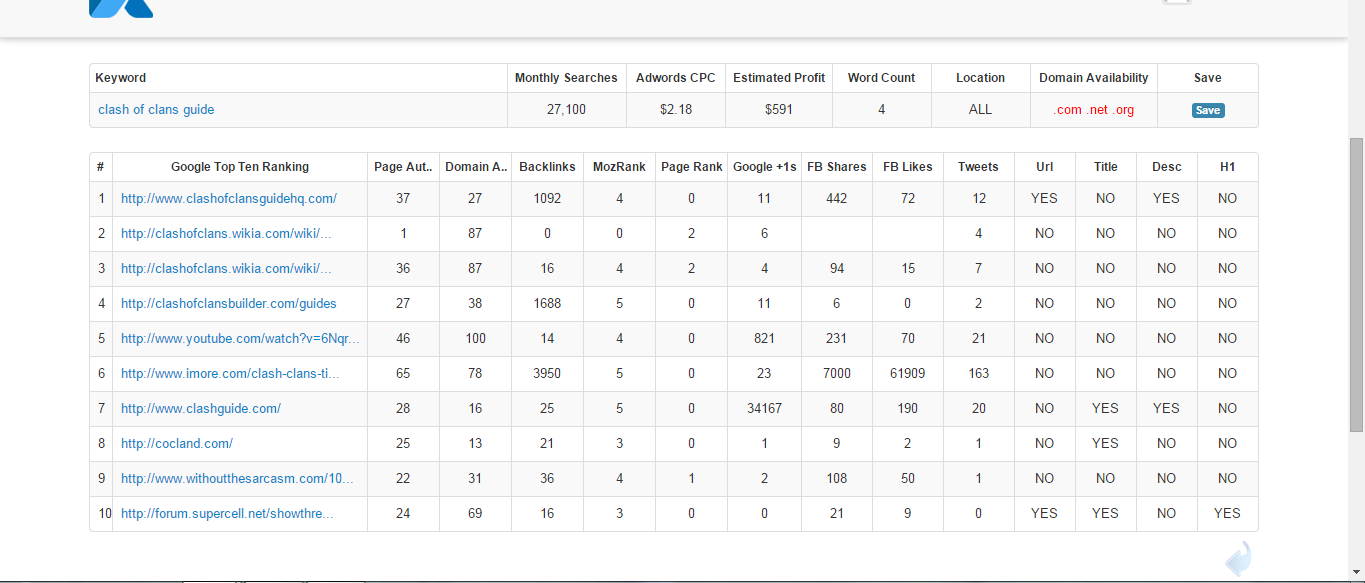Select the 821 Google +1s cell
This screenshot has height=583, width=1365.
[x=764, y=338]
